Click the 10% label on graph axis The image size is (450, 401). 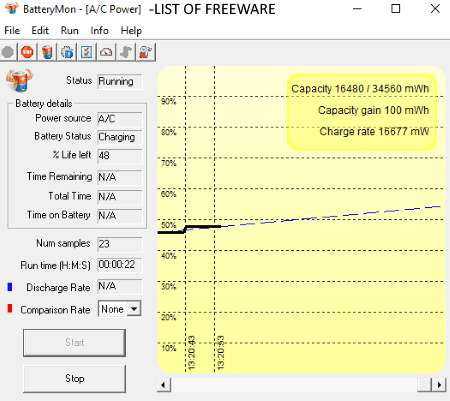tap(169, 348)
